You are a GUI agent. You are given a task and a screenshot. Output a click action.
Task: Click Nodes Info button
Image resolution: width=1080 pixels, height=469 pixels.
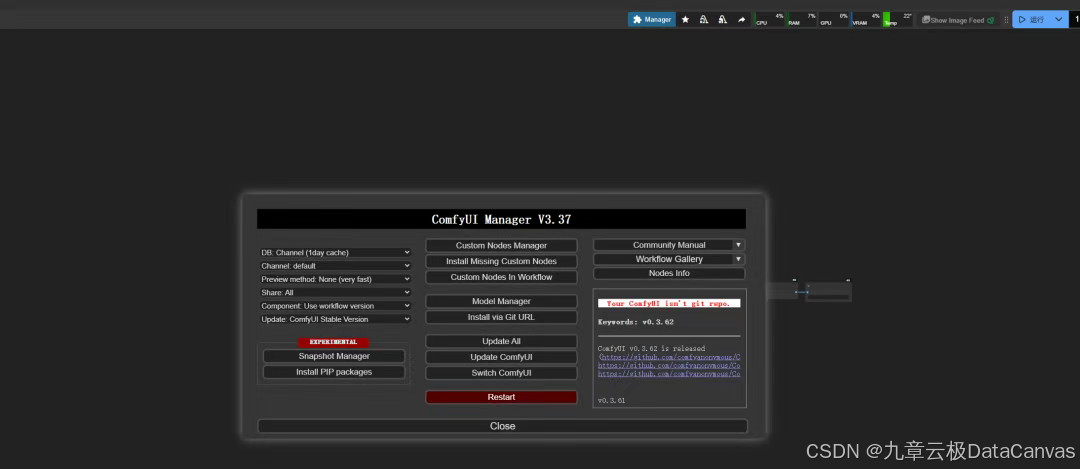[669, 273]
